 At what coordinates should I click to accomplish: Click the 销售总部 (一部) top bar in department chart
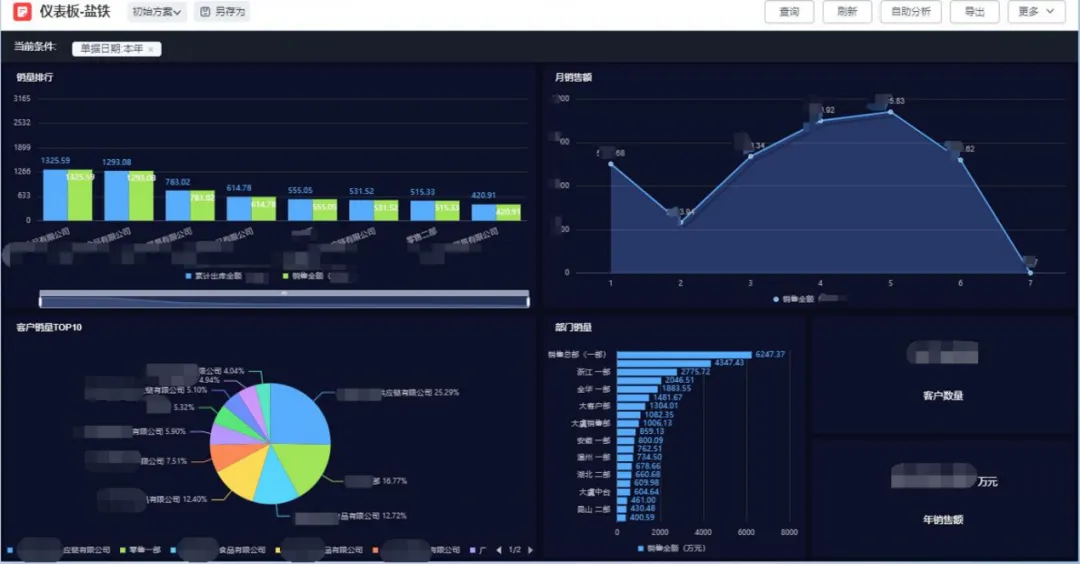point(684,355)
